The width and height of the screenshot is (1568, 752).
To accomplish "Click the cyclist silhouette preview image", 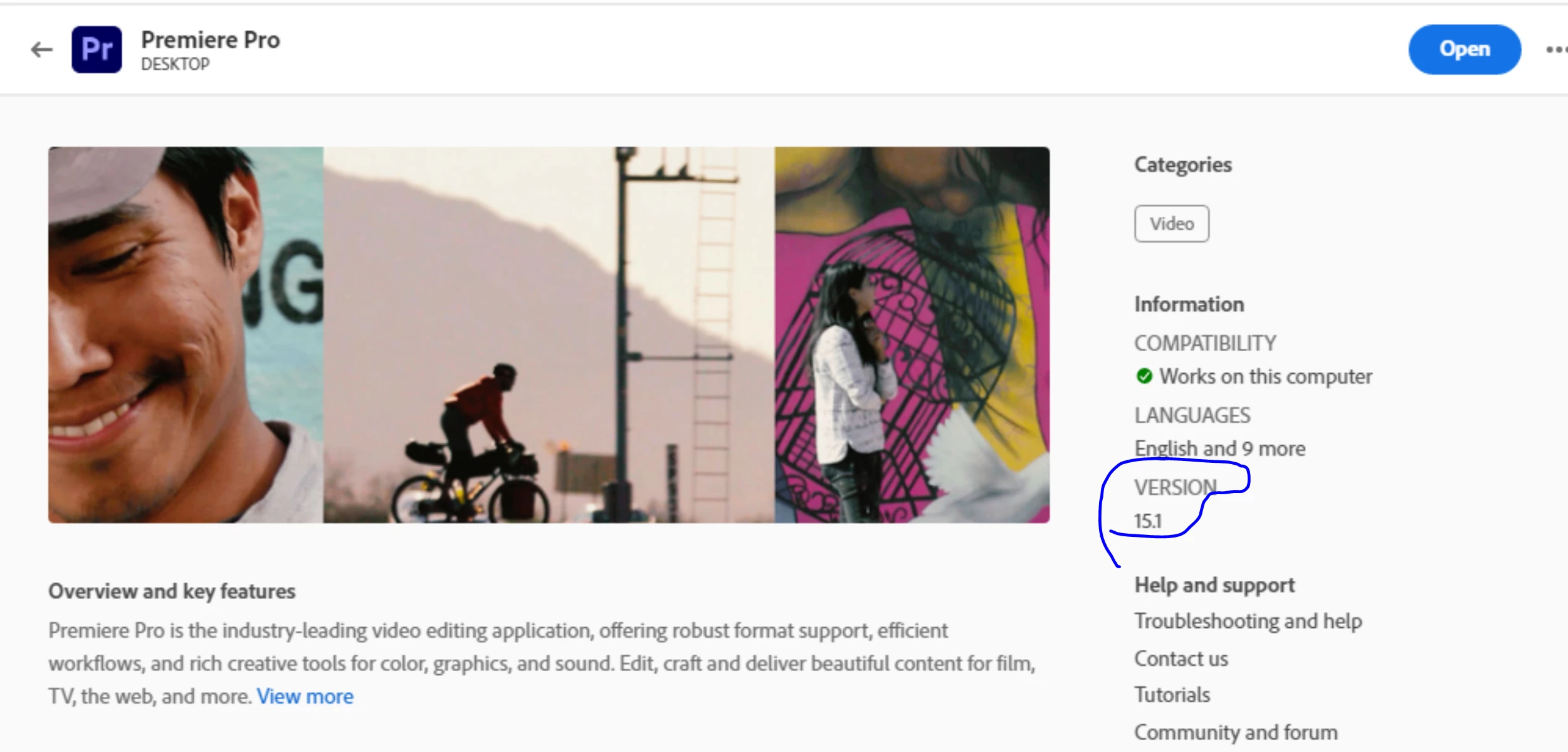I will (549, 335).
